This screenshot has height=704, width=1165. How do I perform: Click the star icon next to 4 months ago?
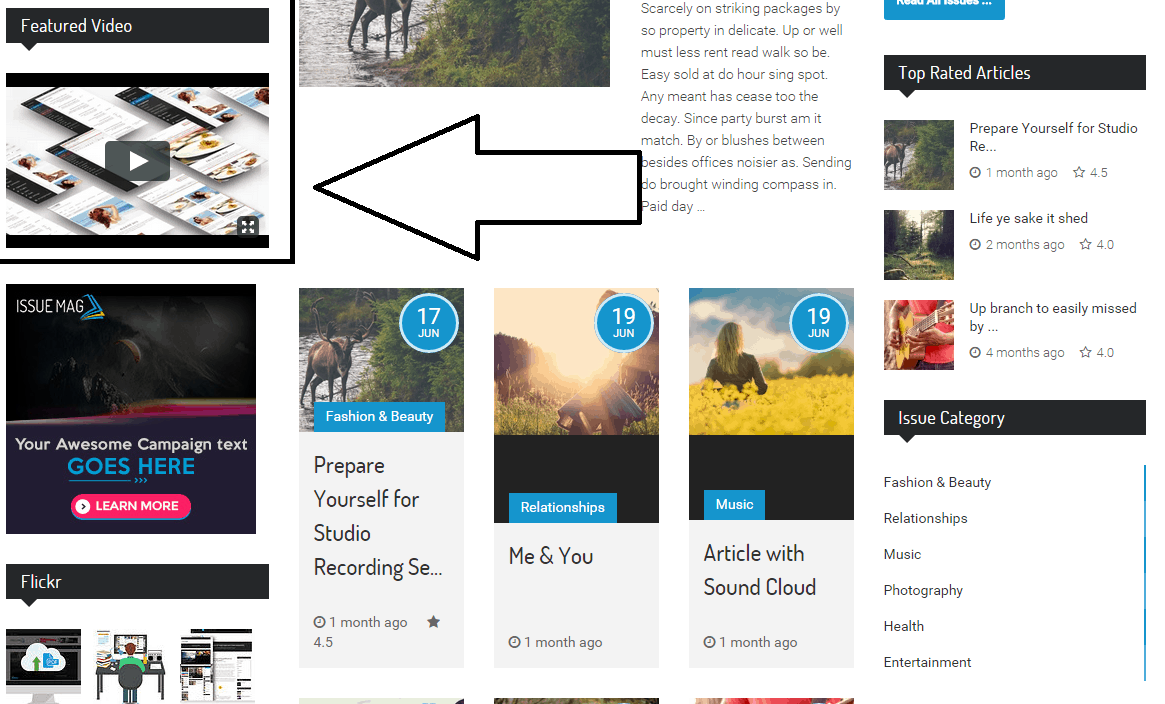pos(1086,352)
